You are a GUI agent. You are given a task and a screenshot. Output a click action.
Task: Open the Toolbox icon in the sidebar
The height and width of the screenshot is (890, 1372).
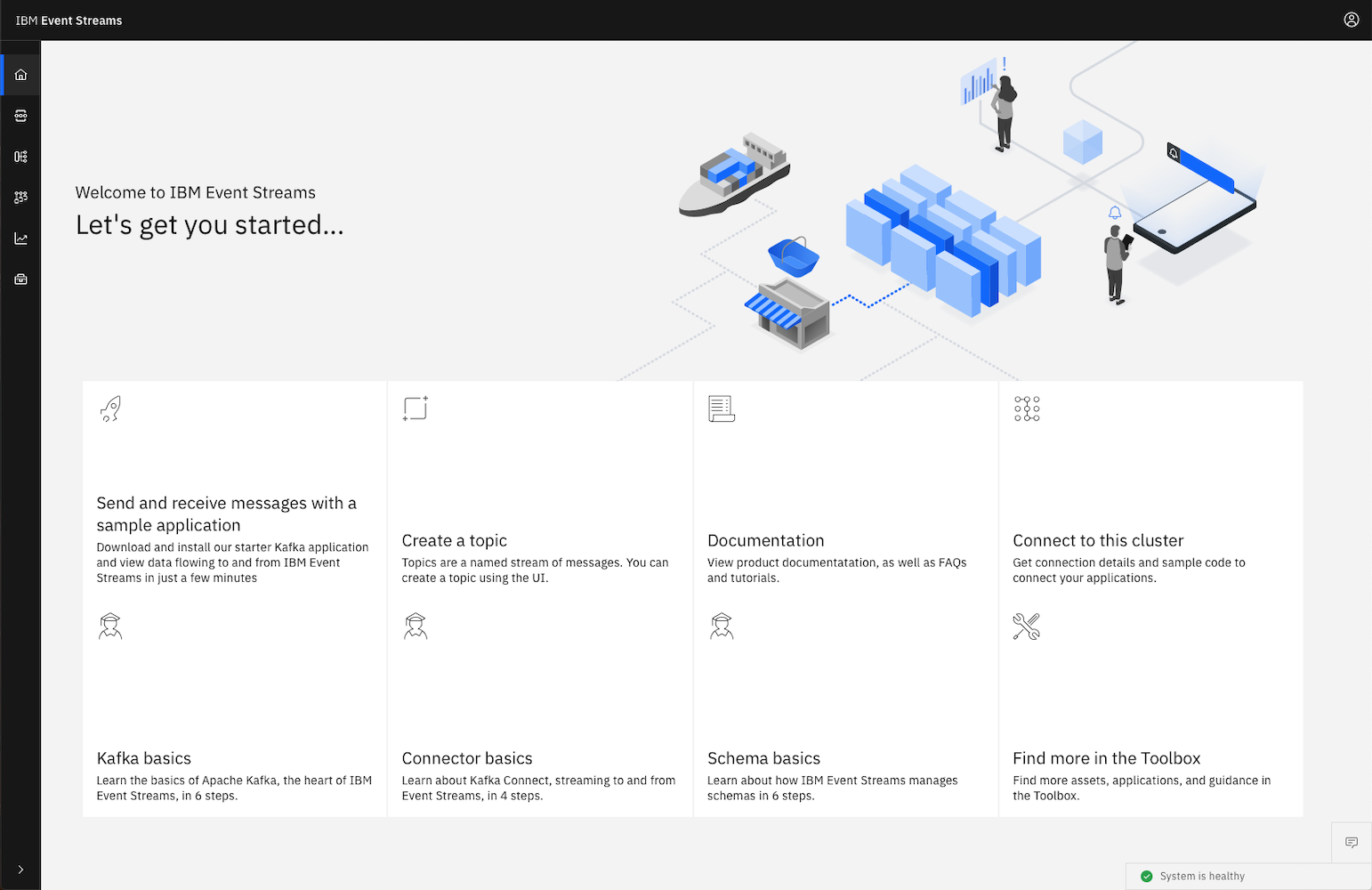(20, 279)
